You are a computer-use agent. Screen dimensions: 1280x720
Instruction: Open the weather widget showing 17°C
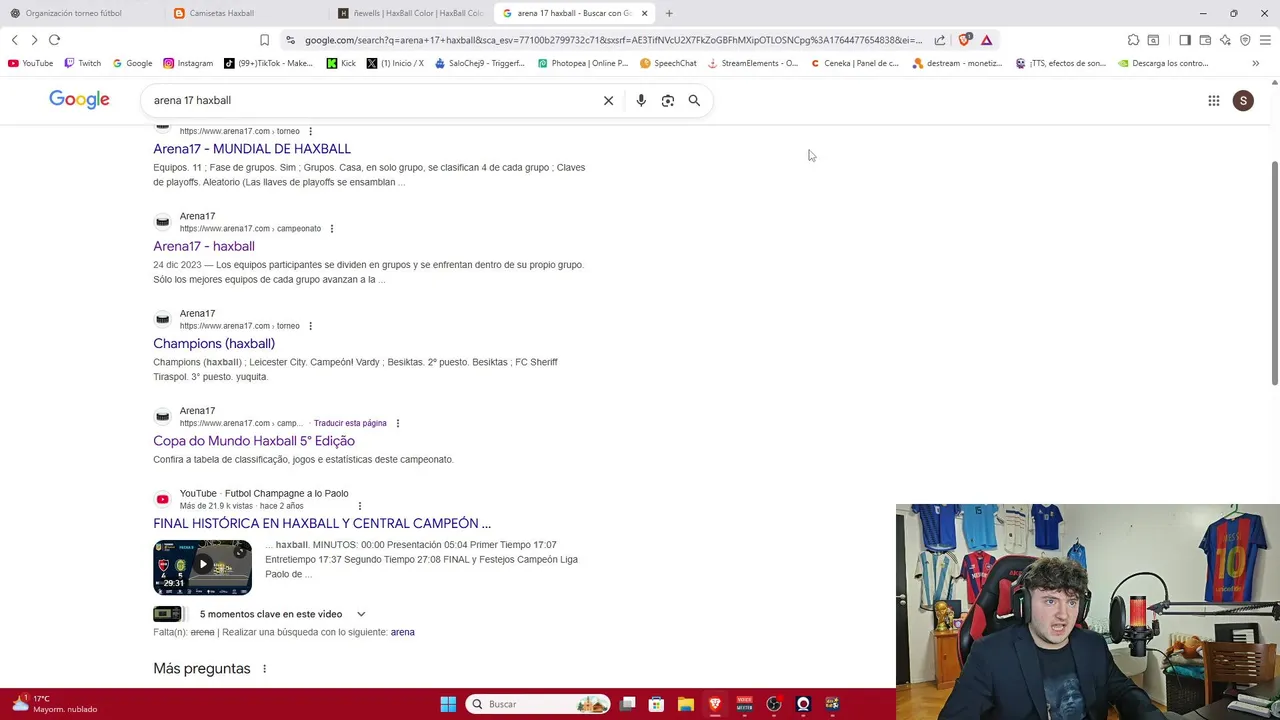coord(55,704)
